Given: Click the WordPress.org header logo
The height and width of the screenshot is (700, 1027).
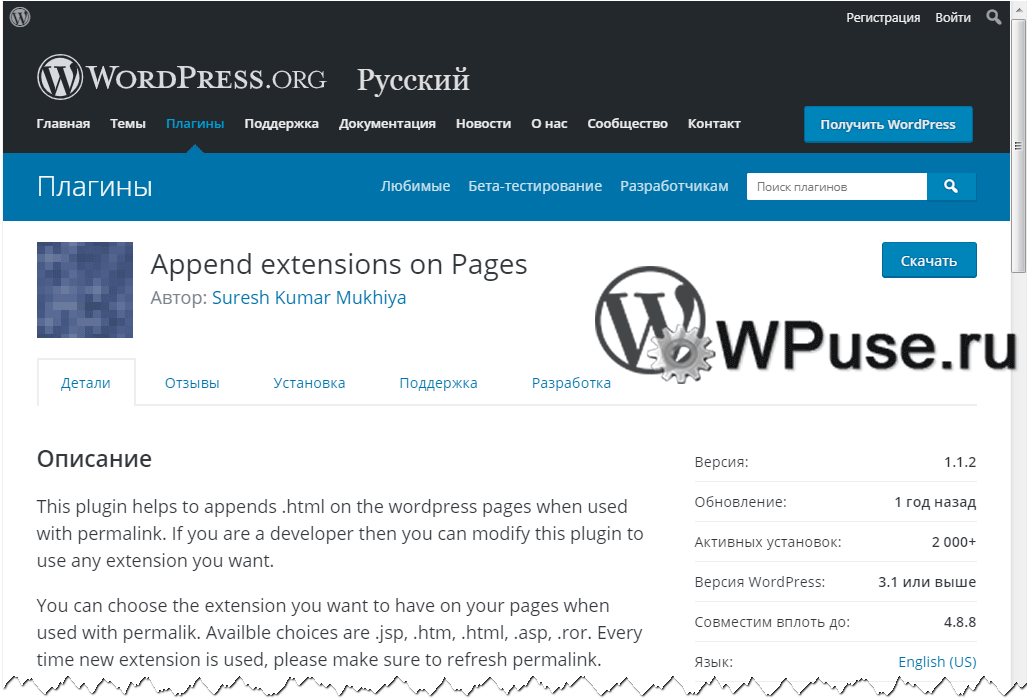Looking at the screenshot, I should coord(181,77).
